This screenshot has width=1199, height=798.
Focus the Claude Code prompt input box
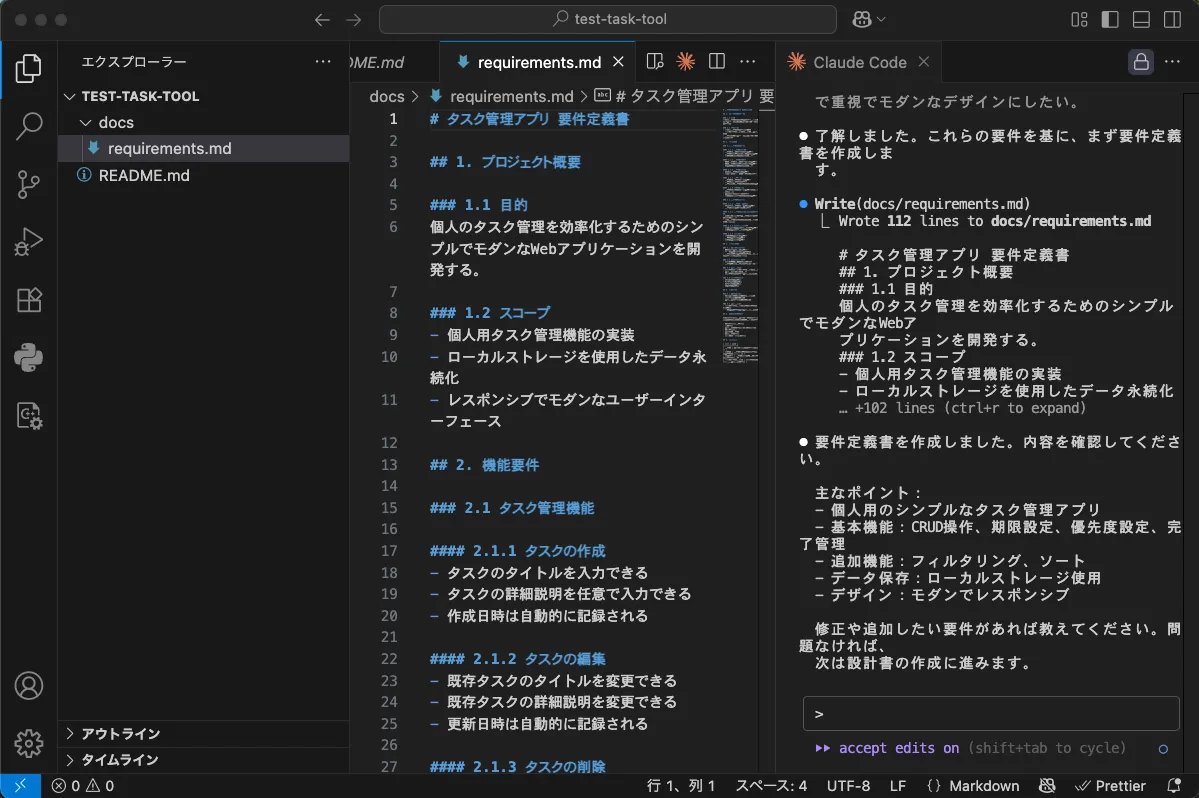point(990,714)
